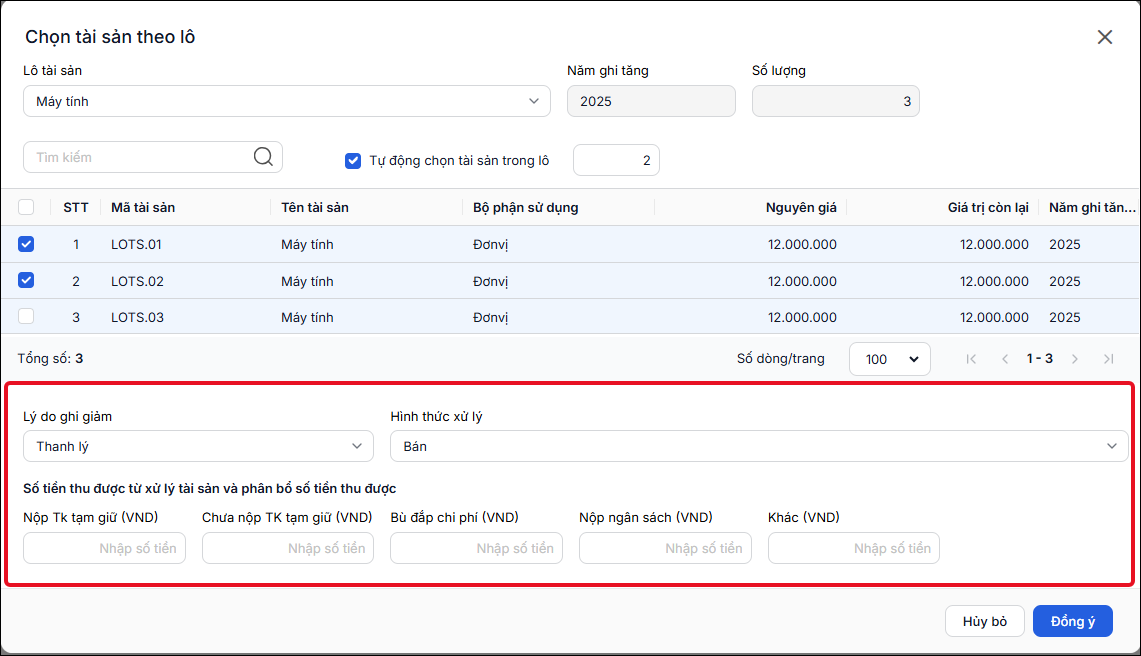The width and height of the screenshot is (1141, 656).
Task: Close the Chọn tài sản theo lô dialog
Action: pos(1105,37)
